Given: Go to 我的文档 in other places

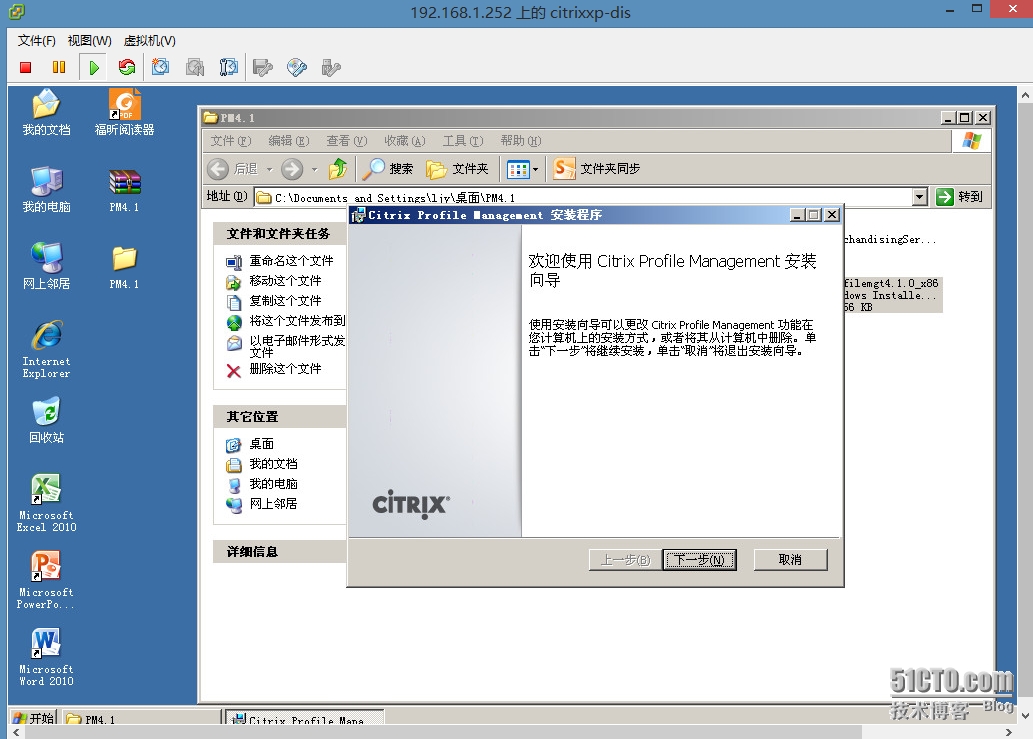Looking at the screenshot, I should click(x=273, y=464).
